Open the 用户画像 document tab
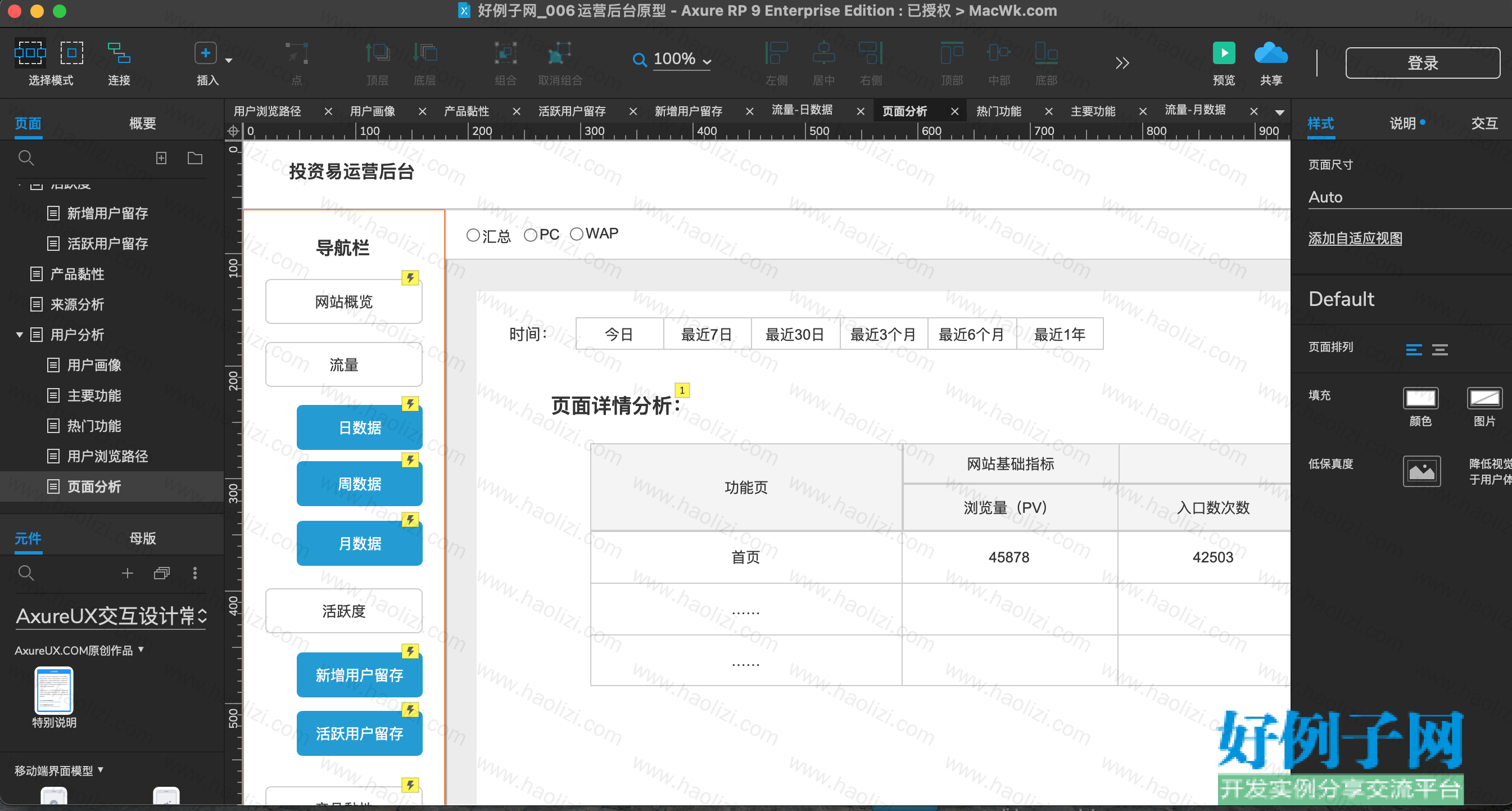Screen dimensions: 1512x811 pyautogui.click(x=373, y=111)
